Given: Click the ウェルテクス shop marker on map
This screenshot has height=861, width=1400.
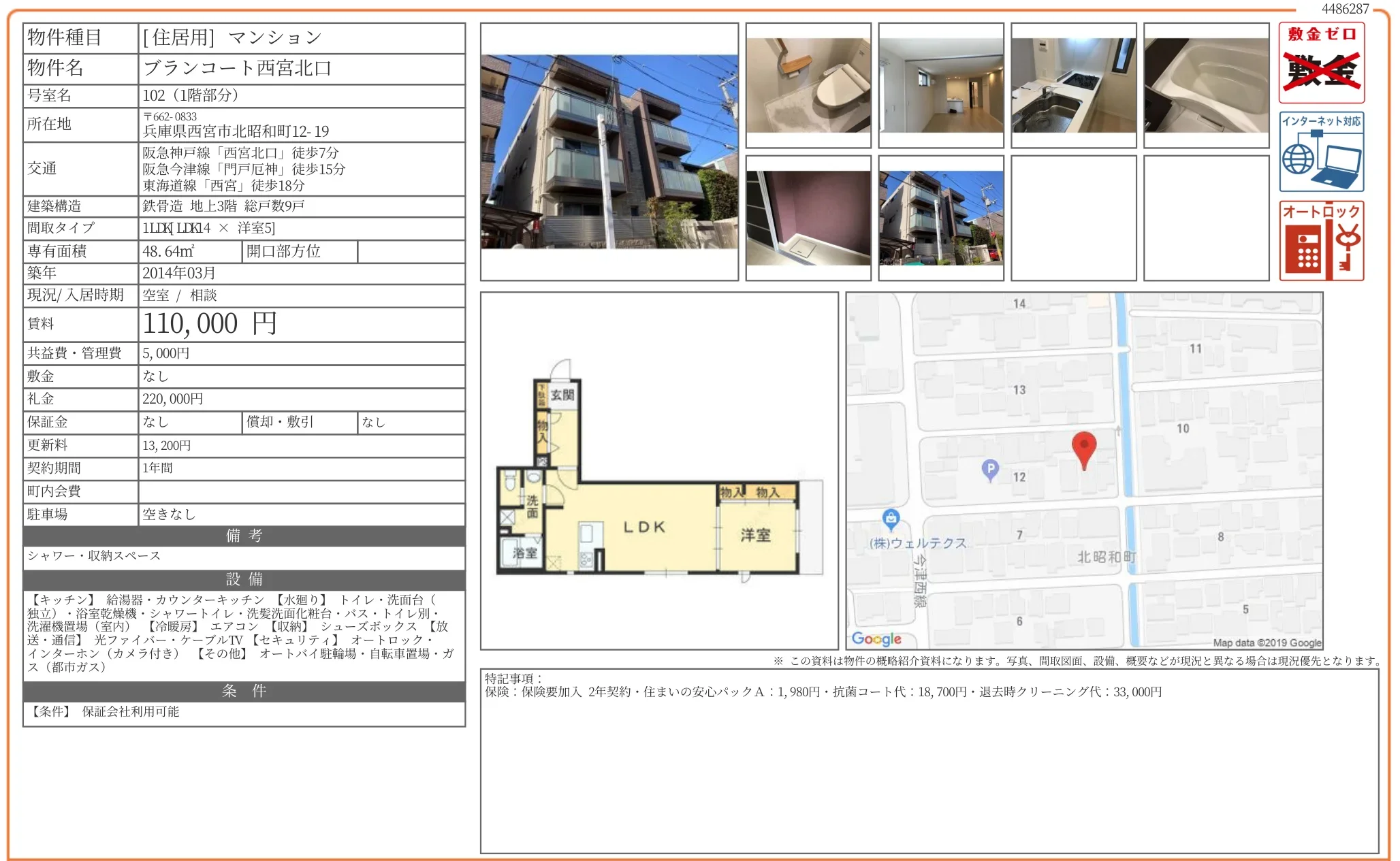Looking at the screenshot, I should coord(891,519).
